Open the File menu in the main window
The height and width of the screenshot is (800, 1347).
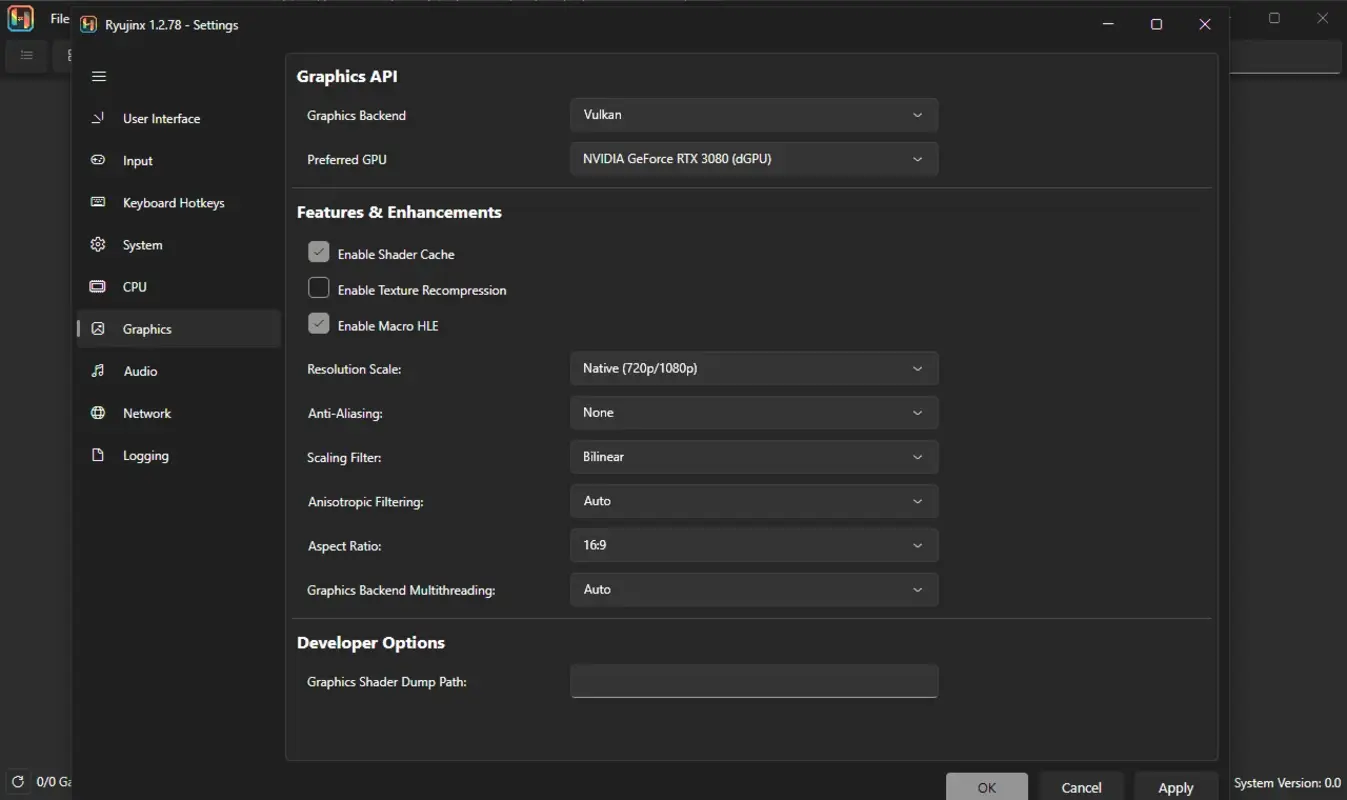click(x=60, y=17)
